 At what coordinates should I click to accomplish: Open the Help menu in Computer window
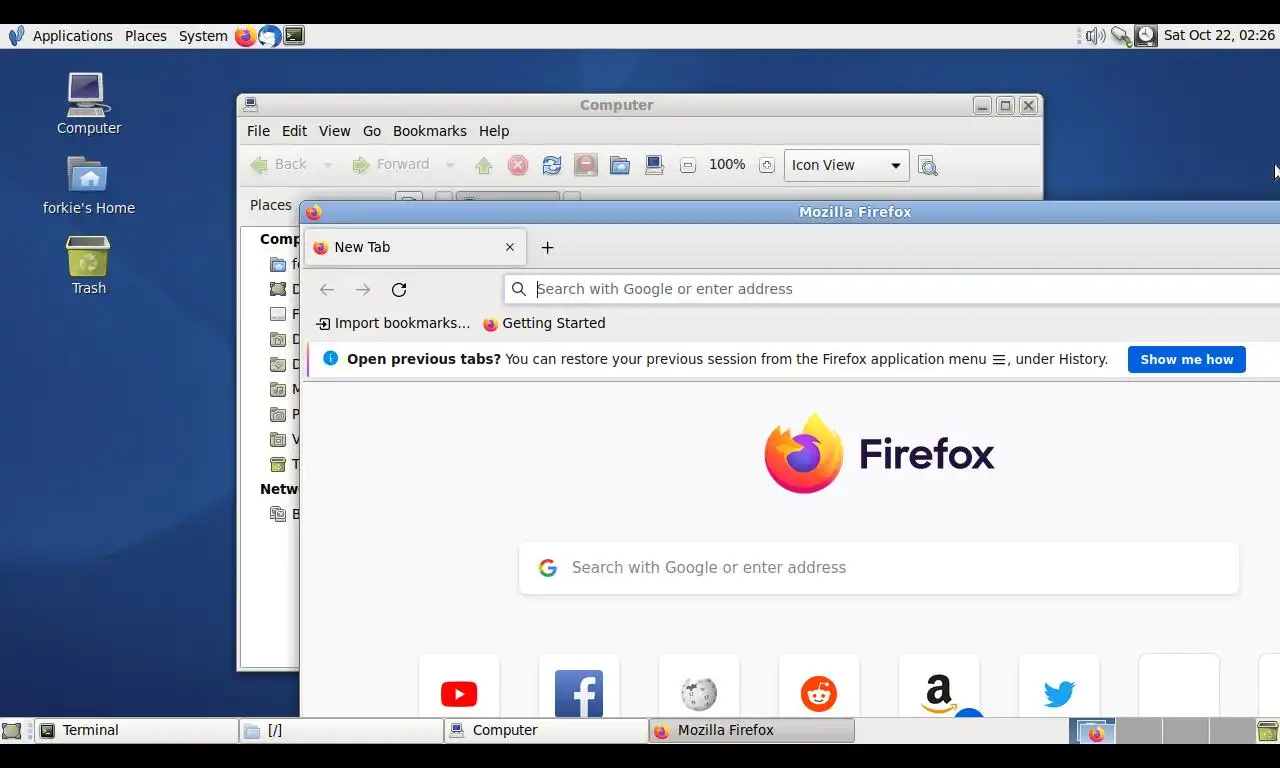tap(494, 131)
